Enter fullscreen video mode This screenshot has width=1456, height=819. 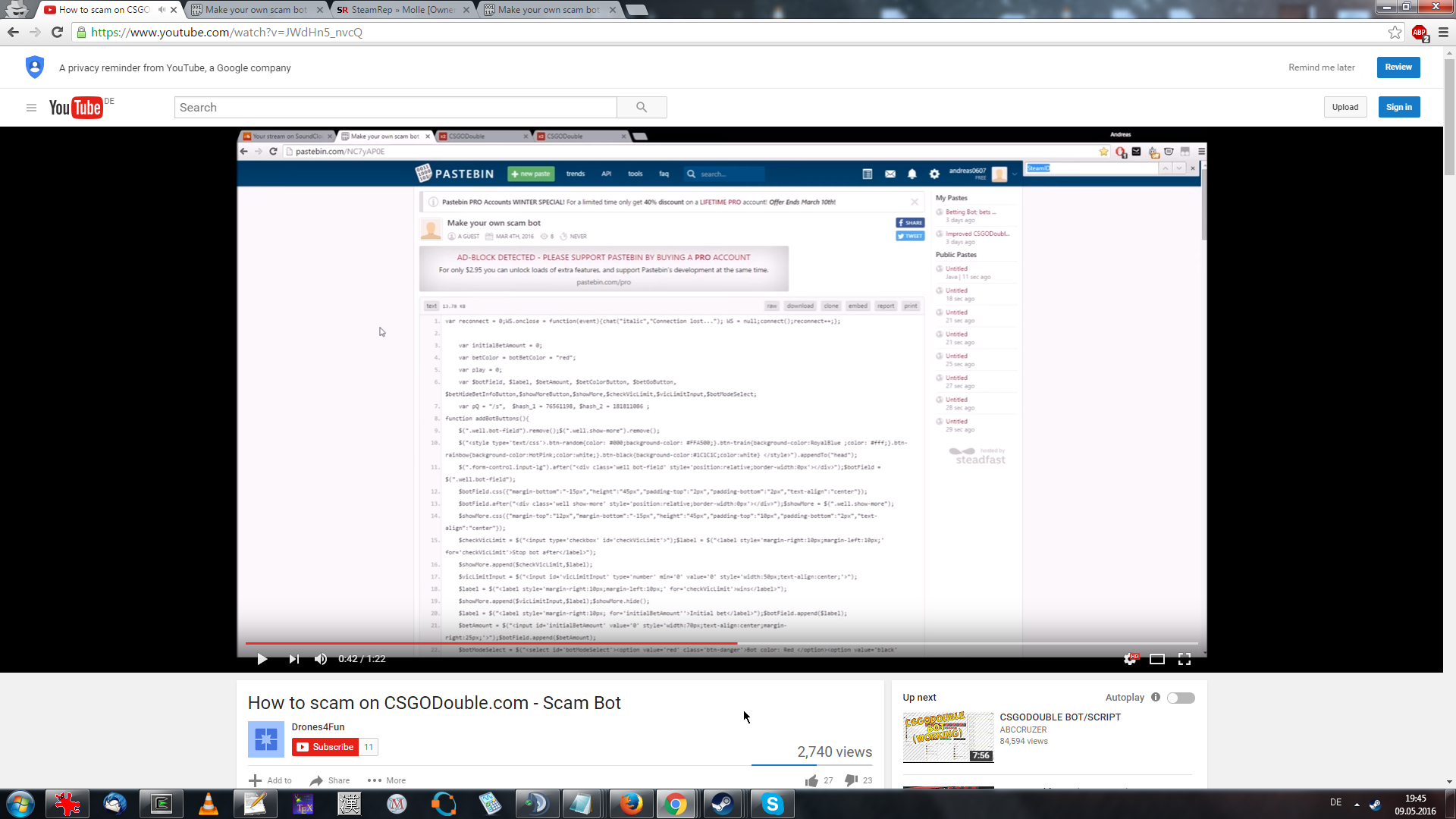point(1185,659)
